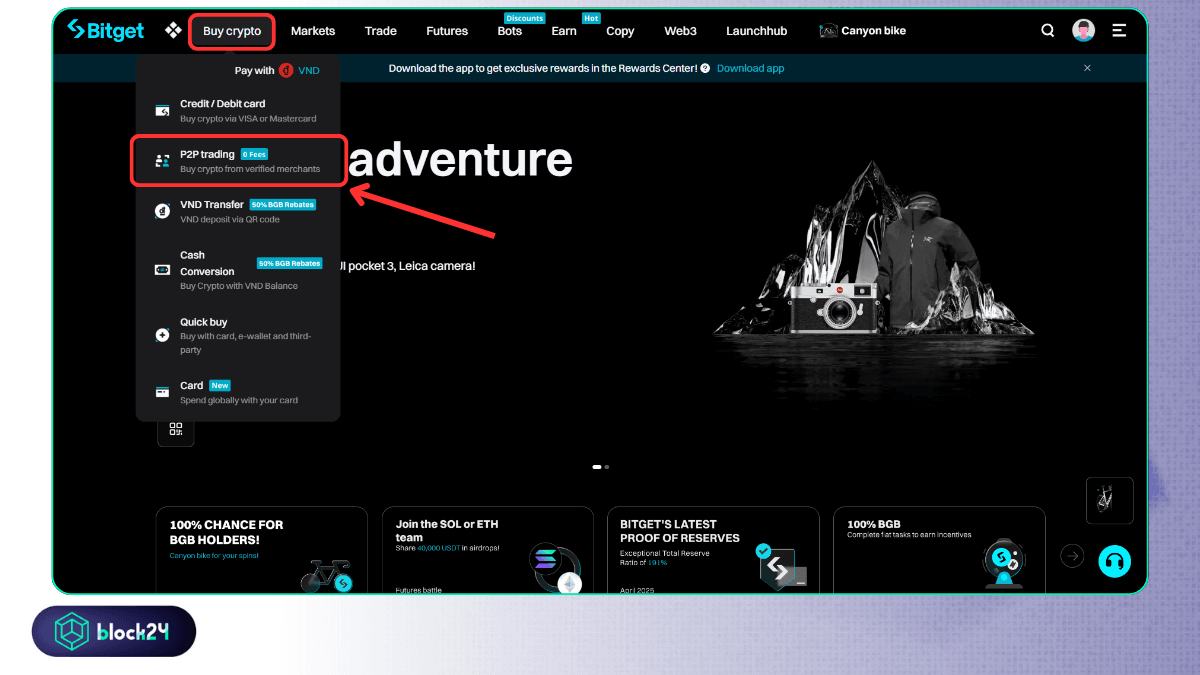
Task: Open the customer support headset button
Action: 1114,561
